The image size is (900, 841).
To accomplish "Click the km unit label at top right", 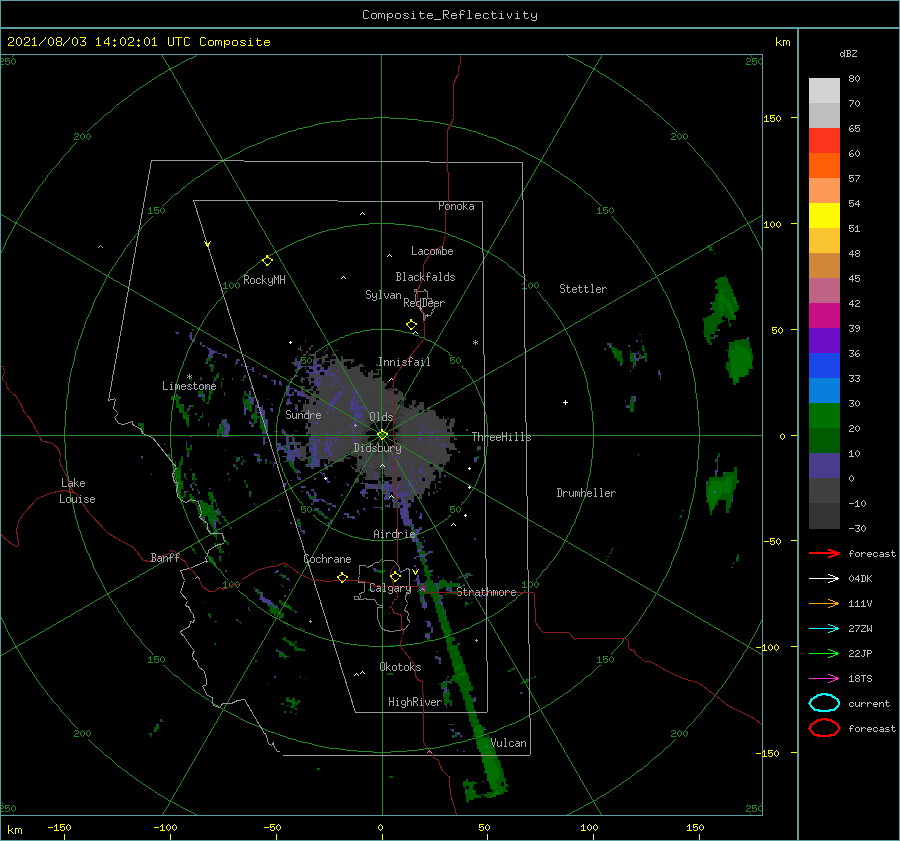I will tap(782, 42).
